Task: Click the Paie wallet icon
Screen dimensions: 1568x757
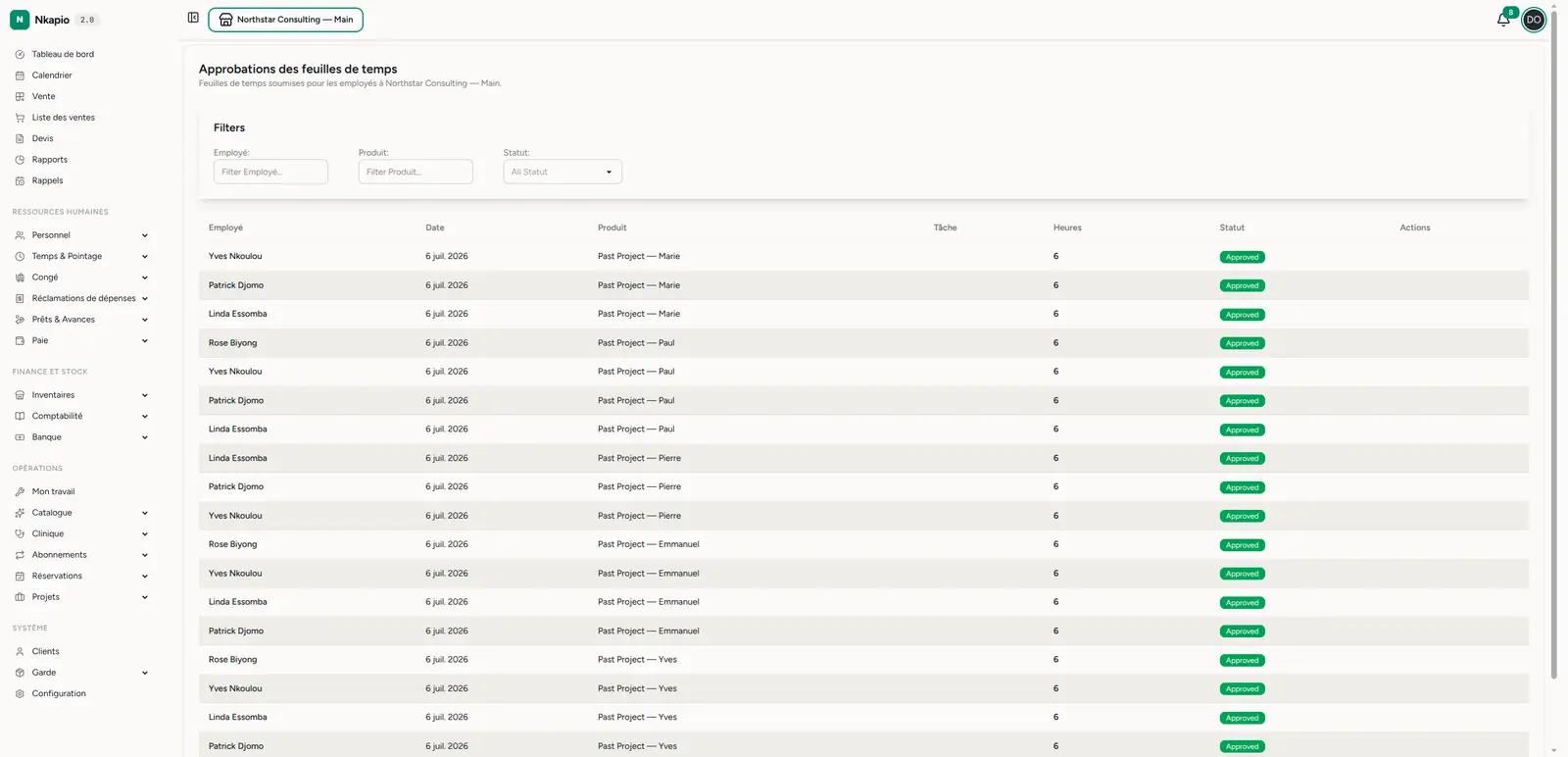Action: tap(20, 340)
